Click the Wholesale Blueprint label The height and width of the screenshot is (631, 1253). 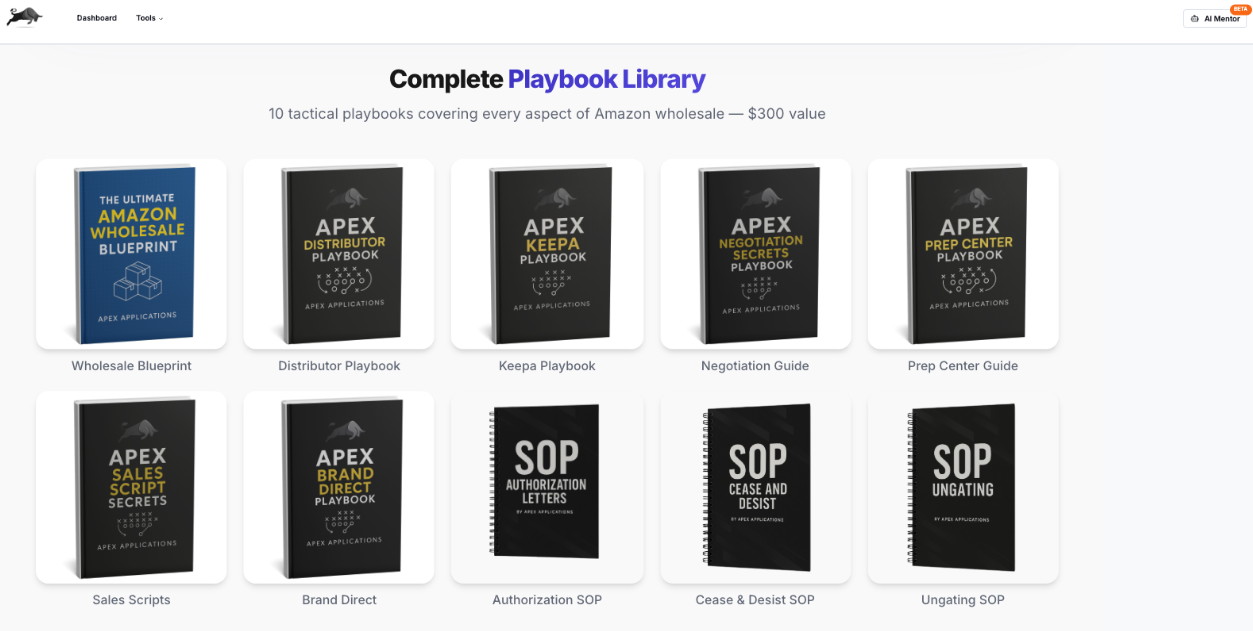(x=131, y=366)
